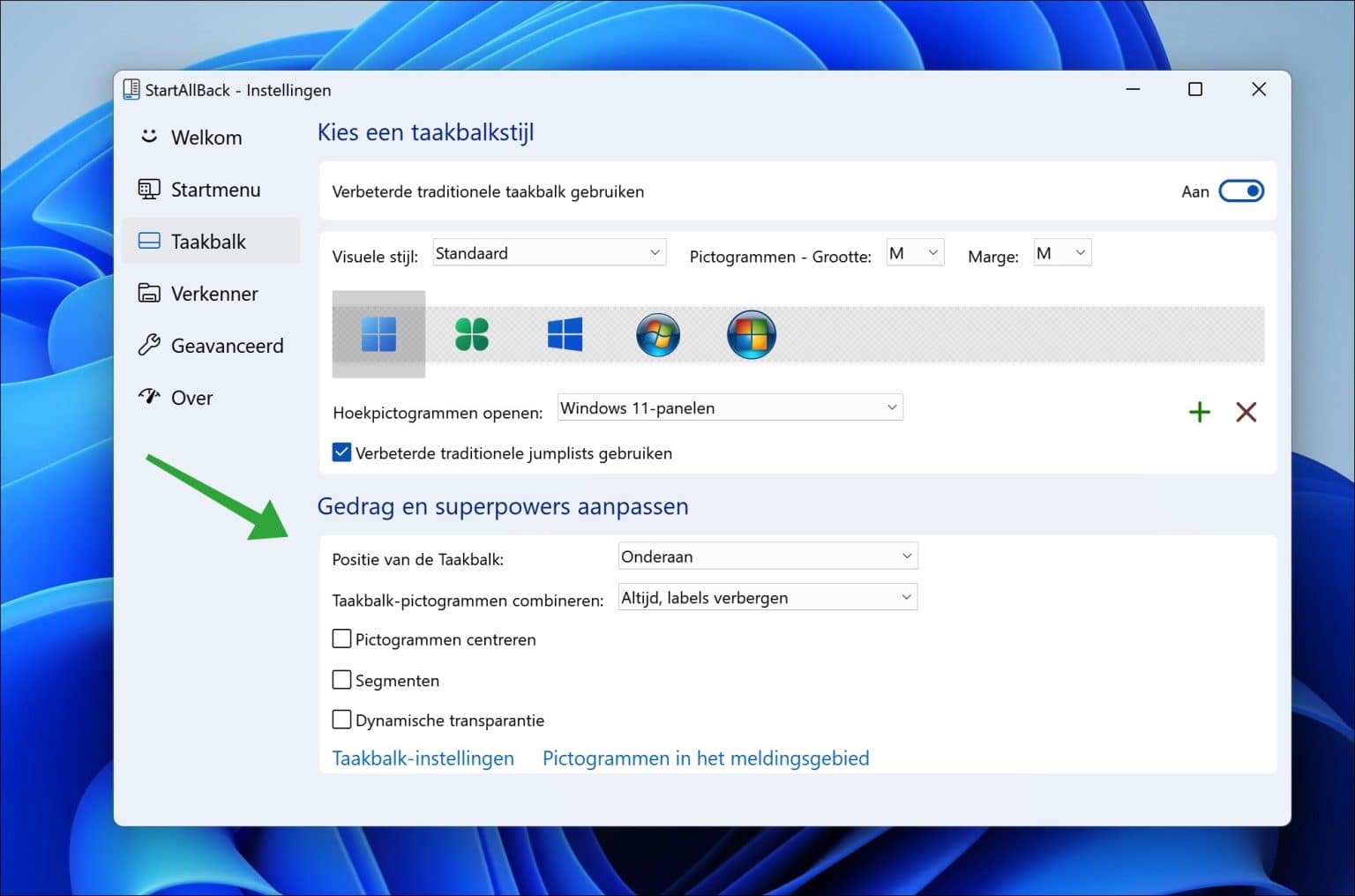1355x896 pixels.
Task: Open Pictogrammen in het meldingsgebied
Action: pyautogui.click(x=705, y=758)
